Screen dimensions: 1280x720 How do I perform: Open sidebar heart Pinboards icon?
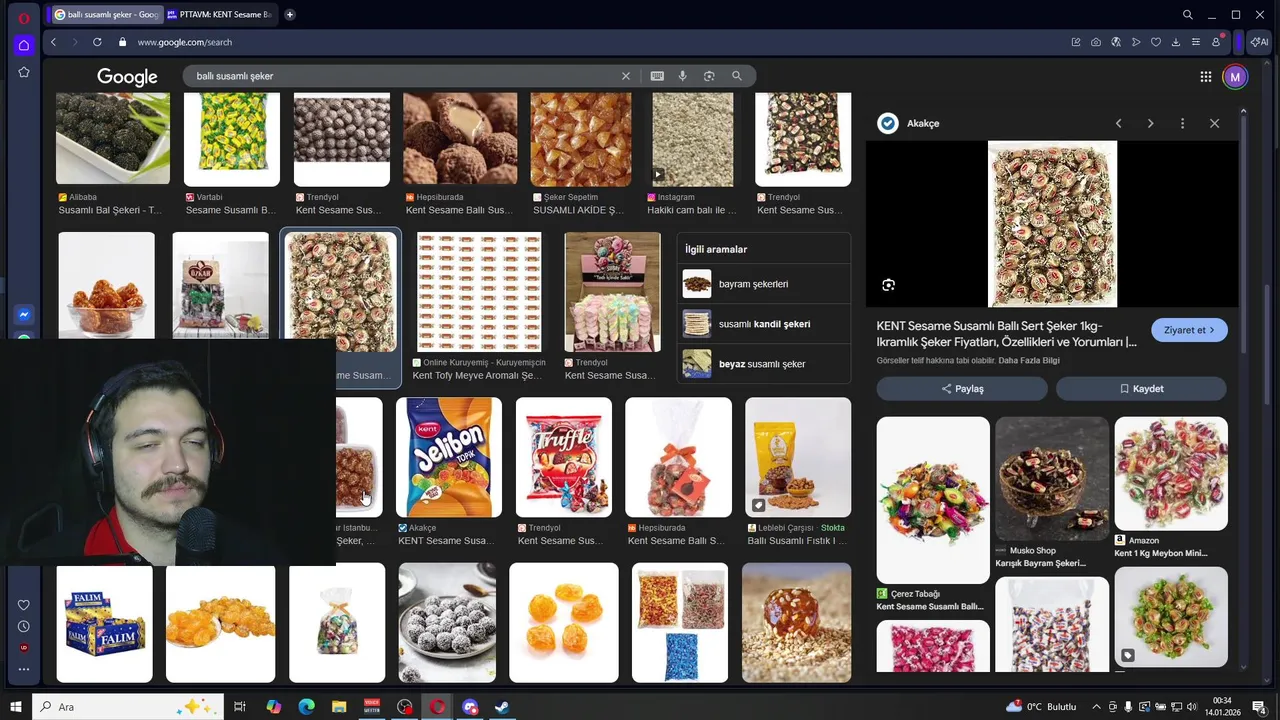click(x=24, y=605)
